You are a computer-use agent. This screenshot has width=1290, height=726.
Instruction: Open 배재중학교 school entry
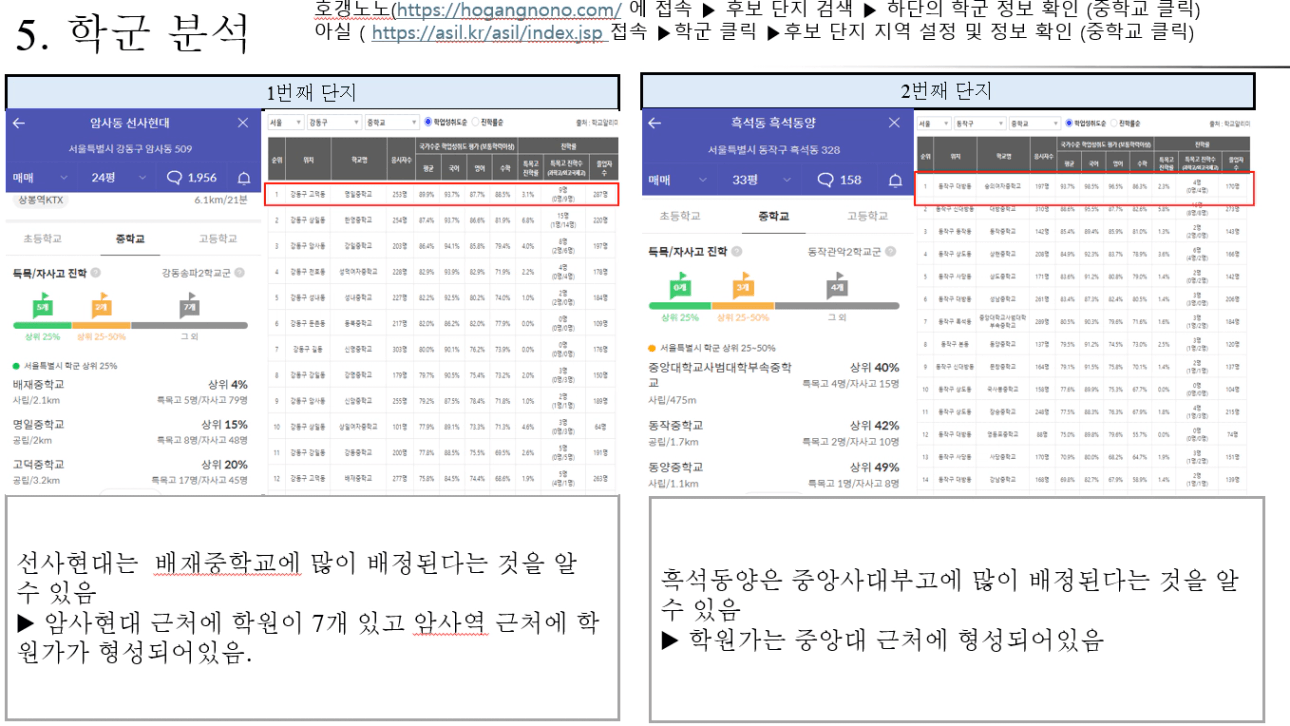coord(130,392)
